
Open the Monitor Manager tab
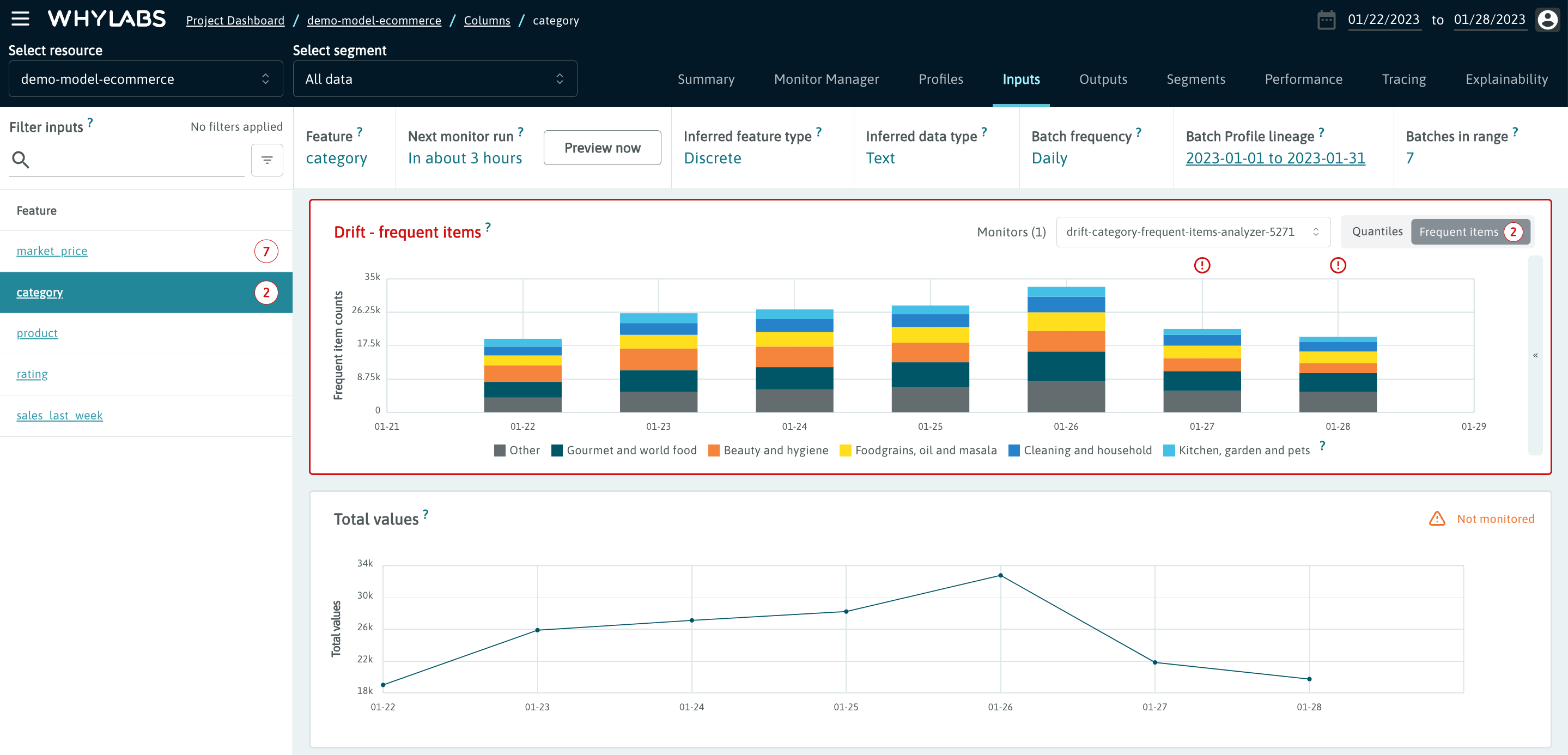(826, 79)
